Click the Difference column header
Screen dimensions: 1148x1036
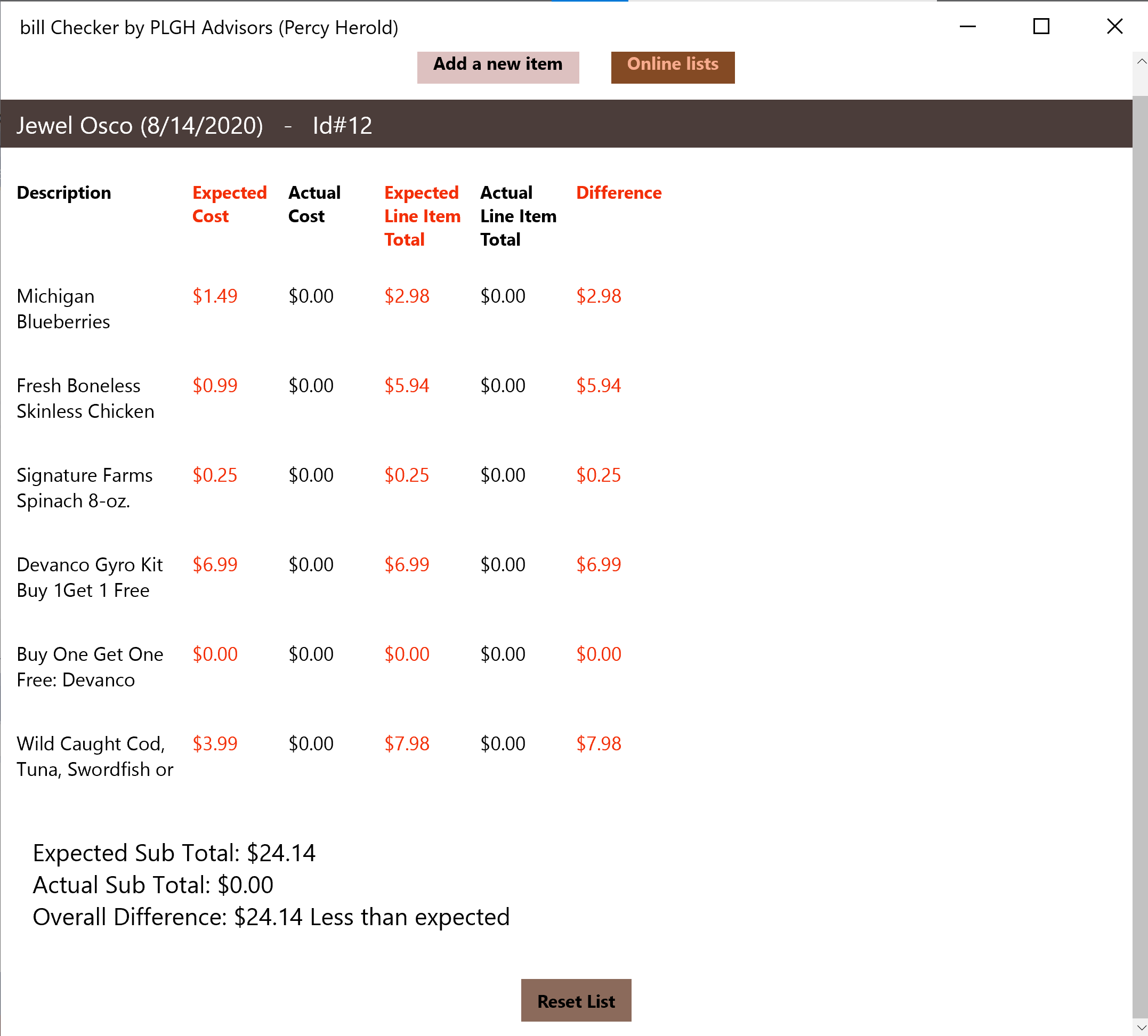point(619,193)
